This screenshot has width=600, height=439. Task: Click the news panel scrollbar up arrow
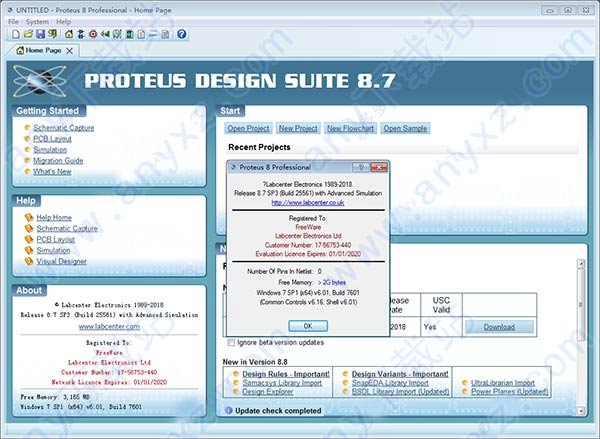click(581, 264)
